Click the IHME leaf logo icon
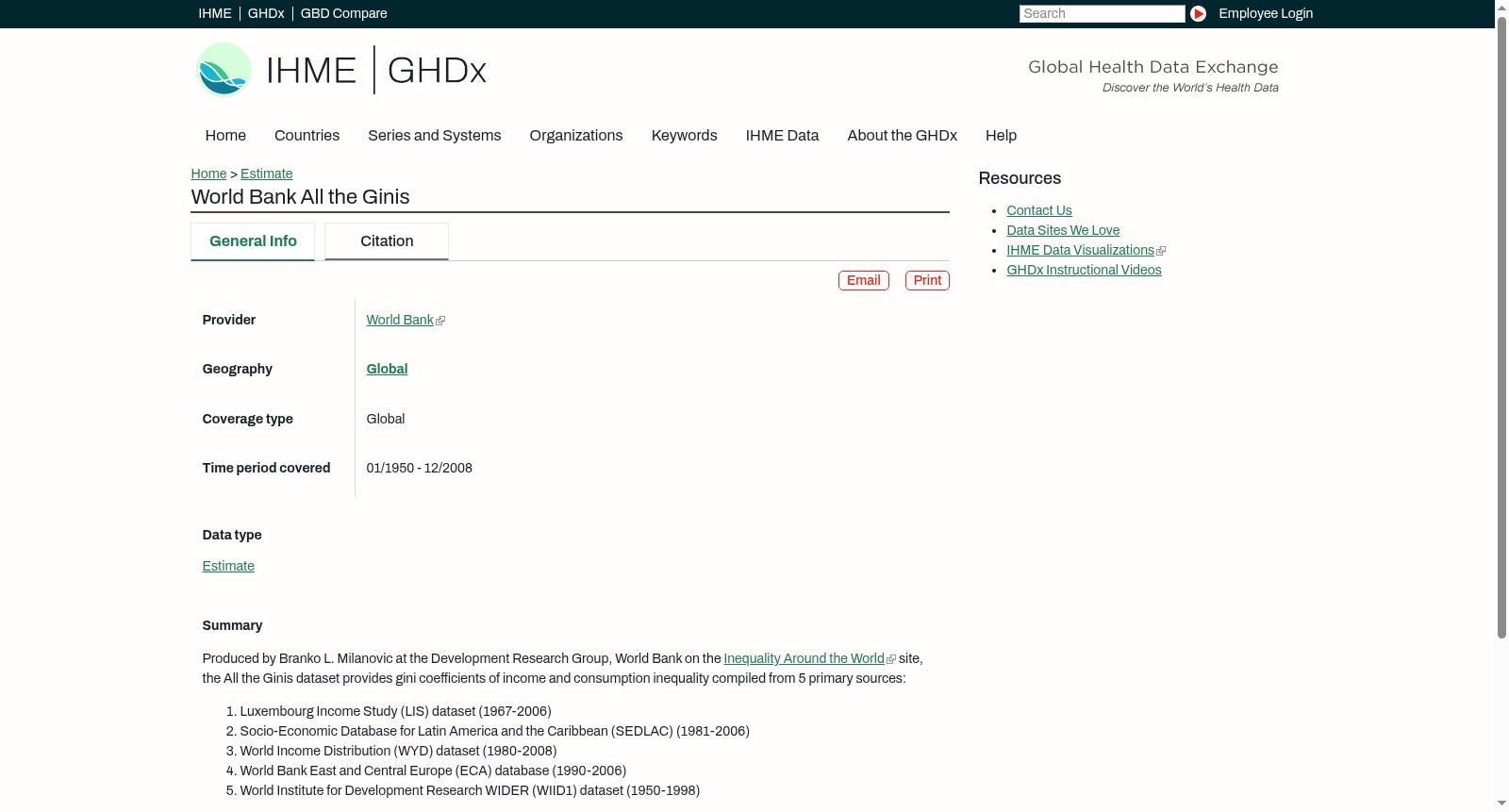The height and width of the screenshot is (812, 1509). click(x=224, y=70)
